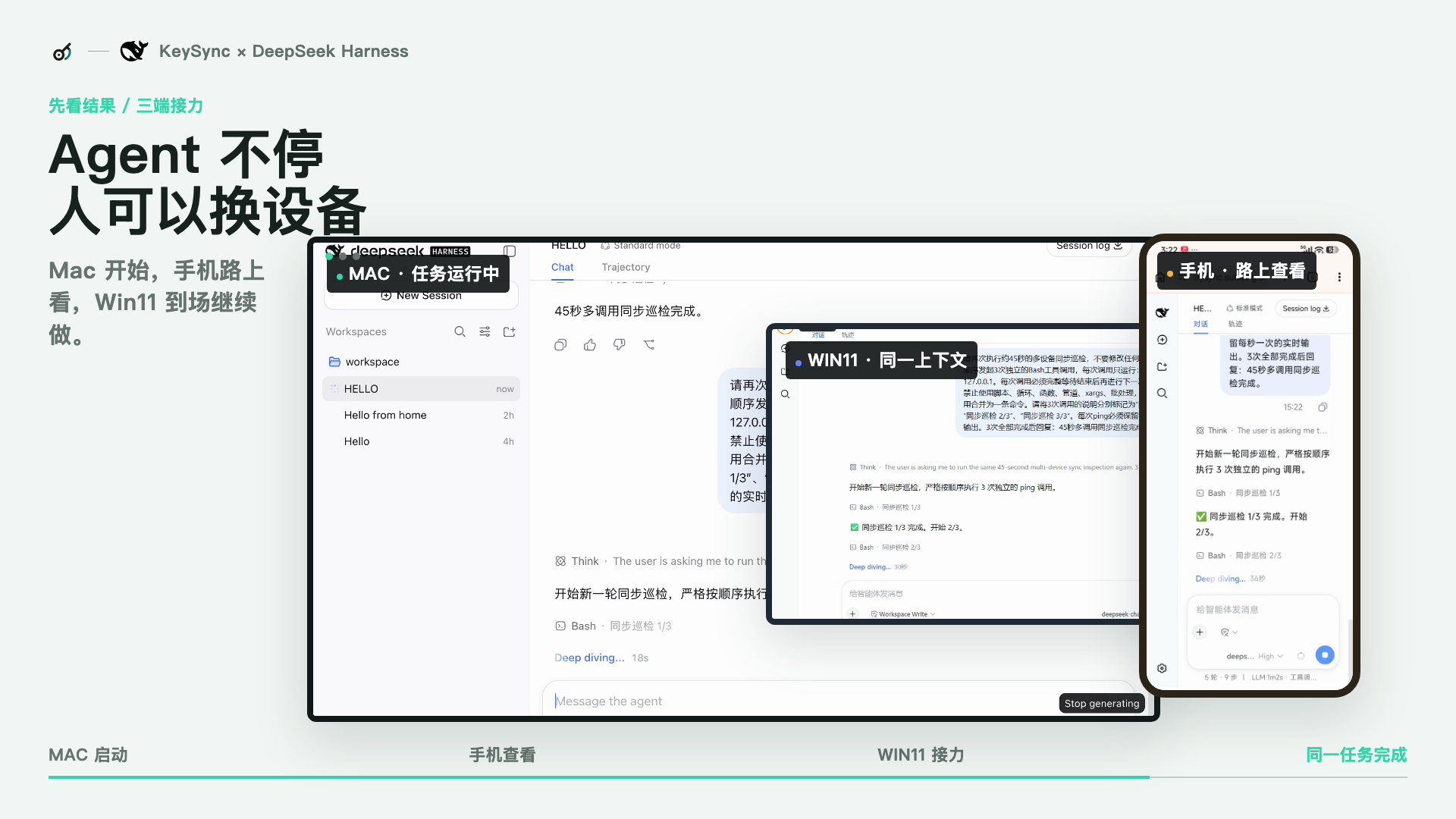Add new workspace folder in phone sidebar
This screenshot has width=1456, height=819.
point(1162,366)
